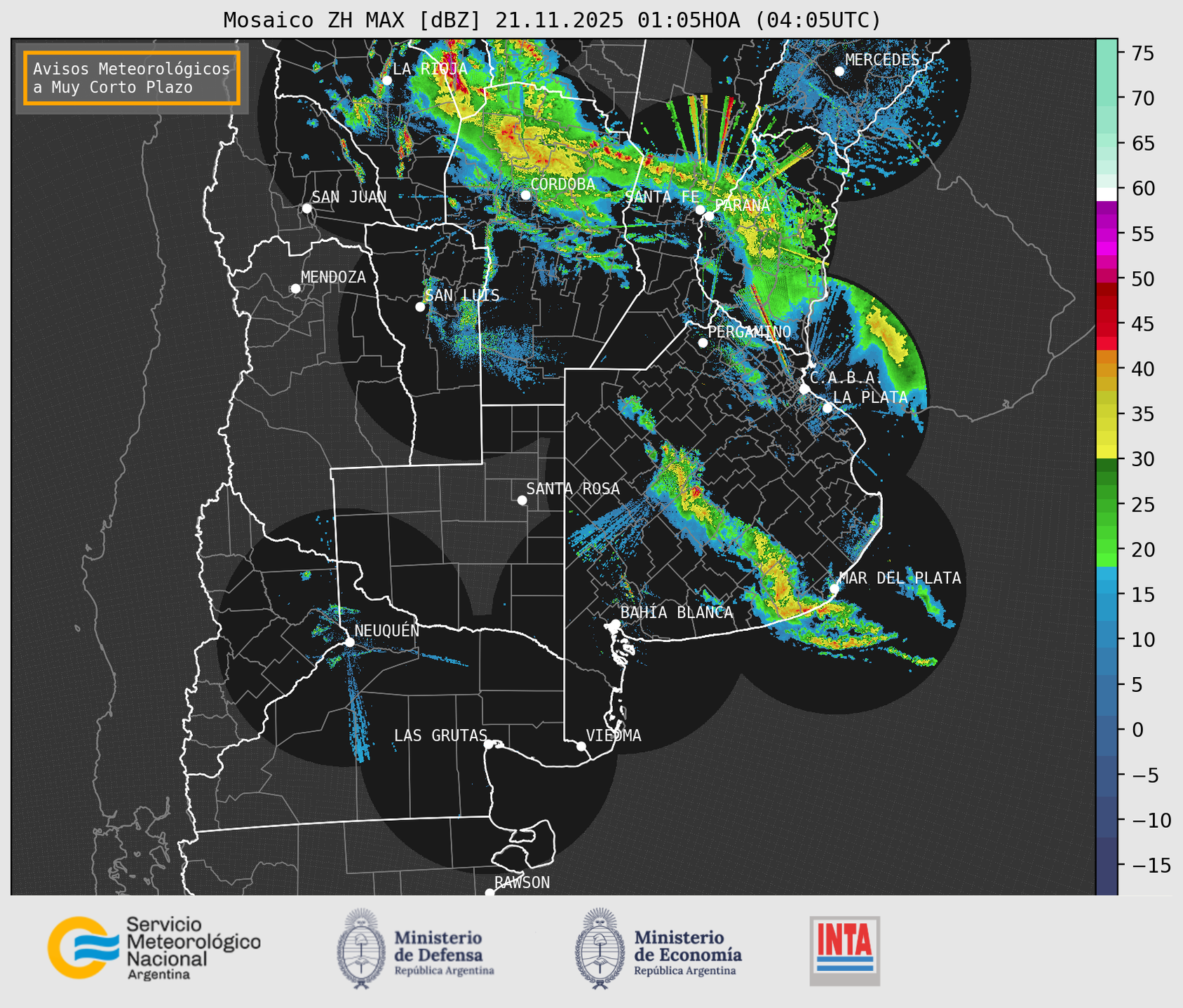Click the SANTA FE city dot
This screenshot has width=1183, height=1008.
(700, 210)
